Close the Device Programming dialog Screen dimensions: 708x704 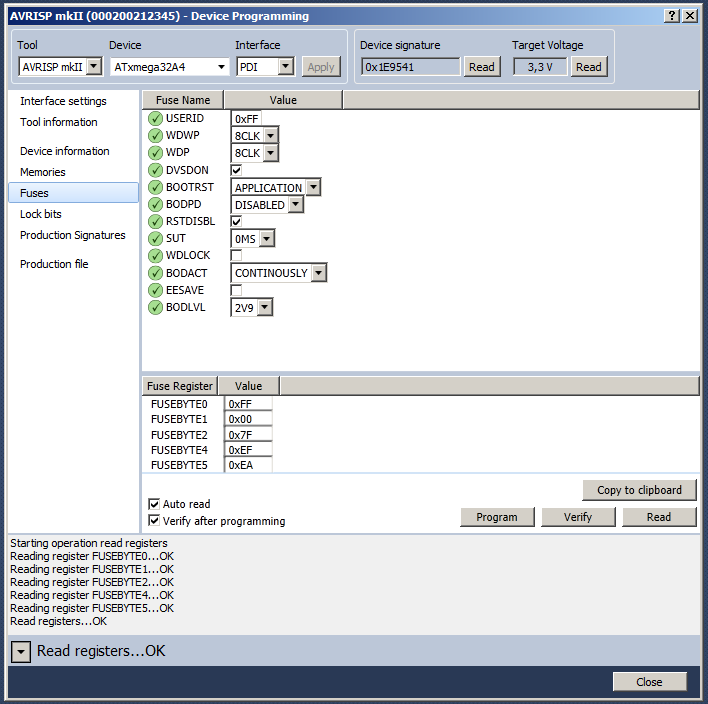(649, 682)
